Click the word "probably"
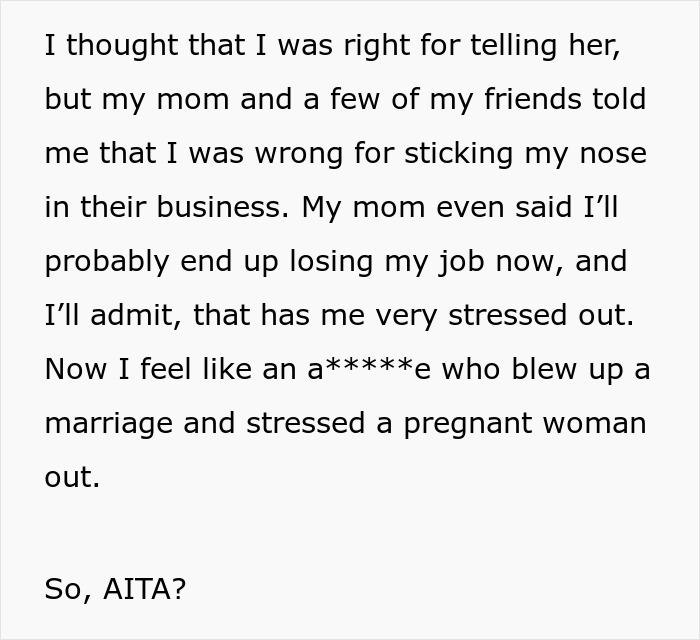This screenshot has height=640, width=700. coord(107,262)
